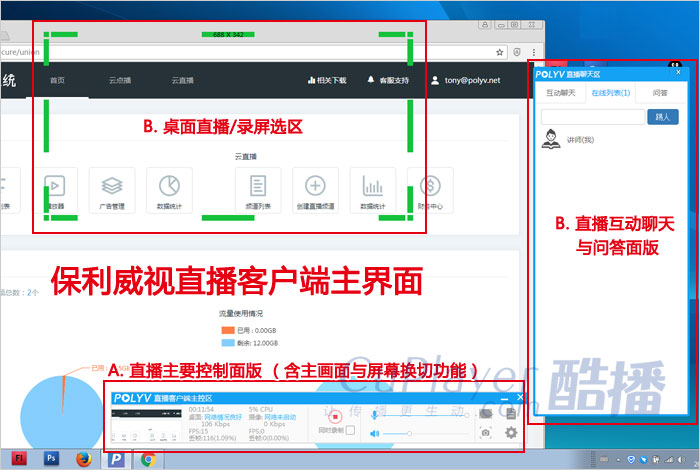Open the 创建直播频道 plus icon card
700x470 pixels.
tap(315, 191)
